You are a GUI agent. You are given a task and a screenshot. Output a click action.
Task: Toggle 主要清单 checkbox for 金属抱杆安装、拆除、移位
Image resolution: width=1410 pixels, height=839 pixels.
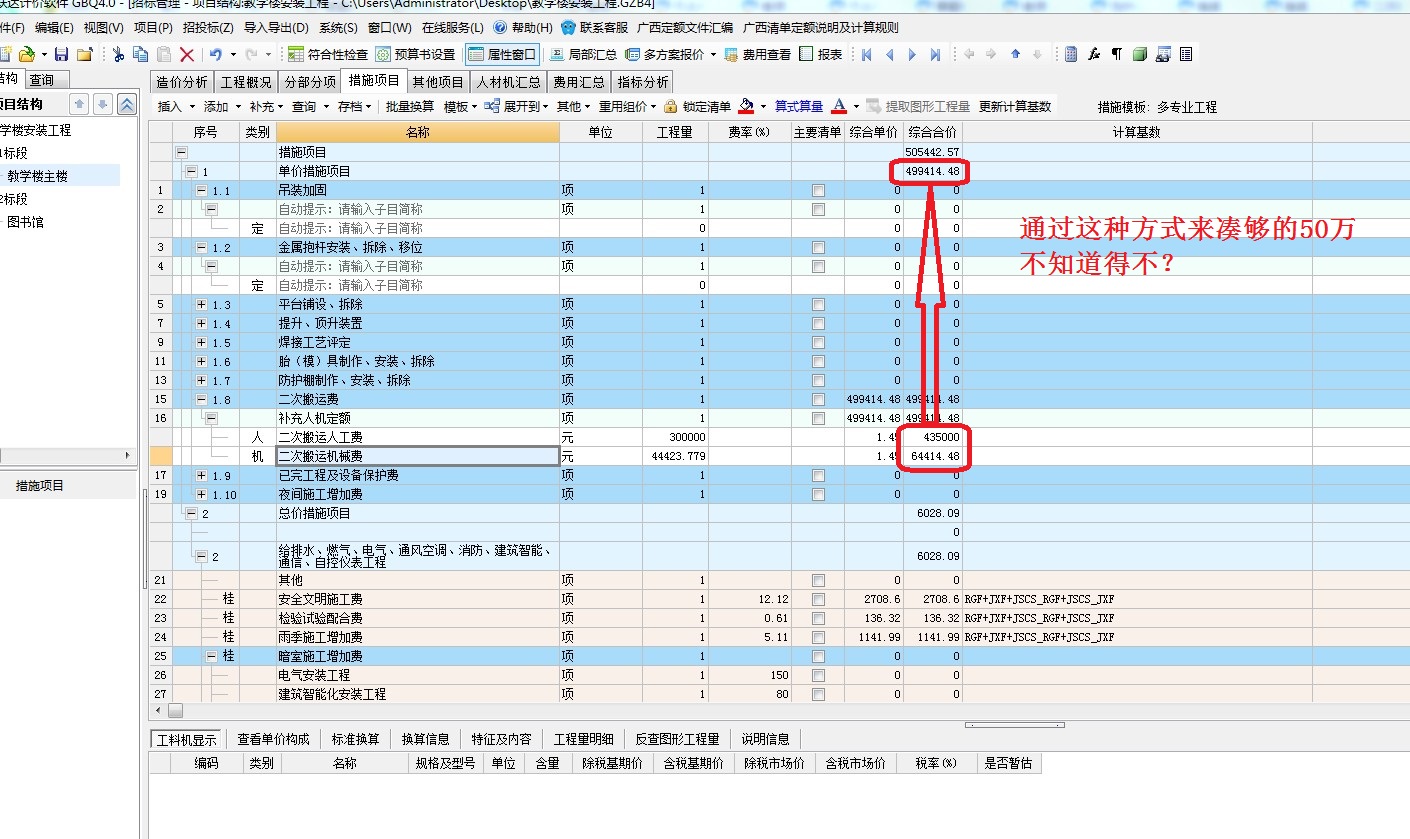(819, 247)
